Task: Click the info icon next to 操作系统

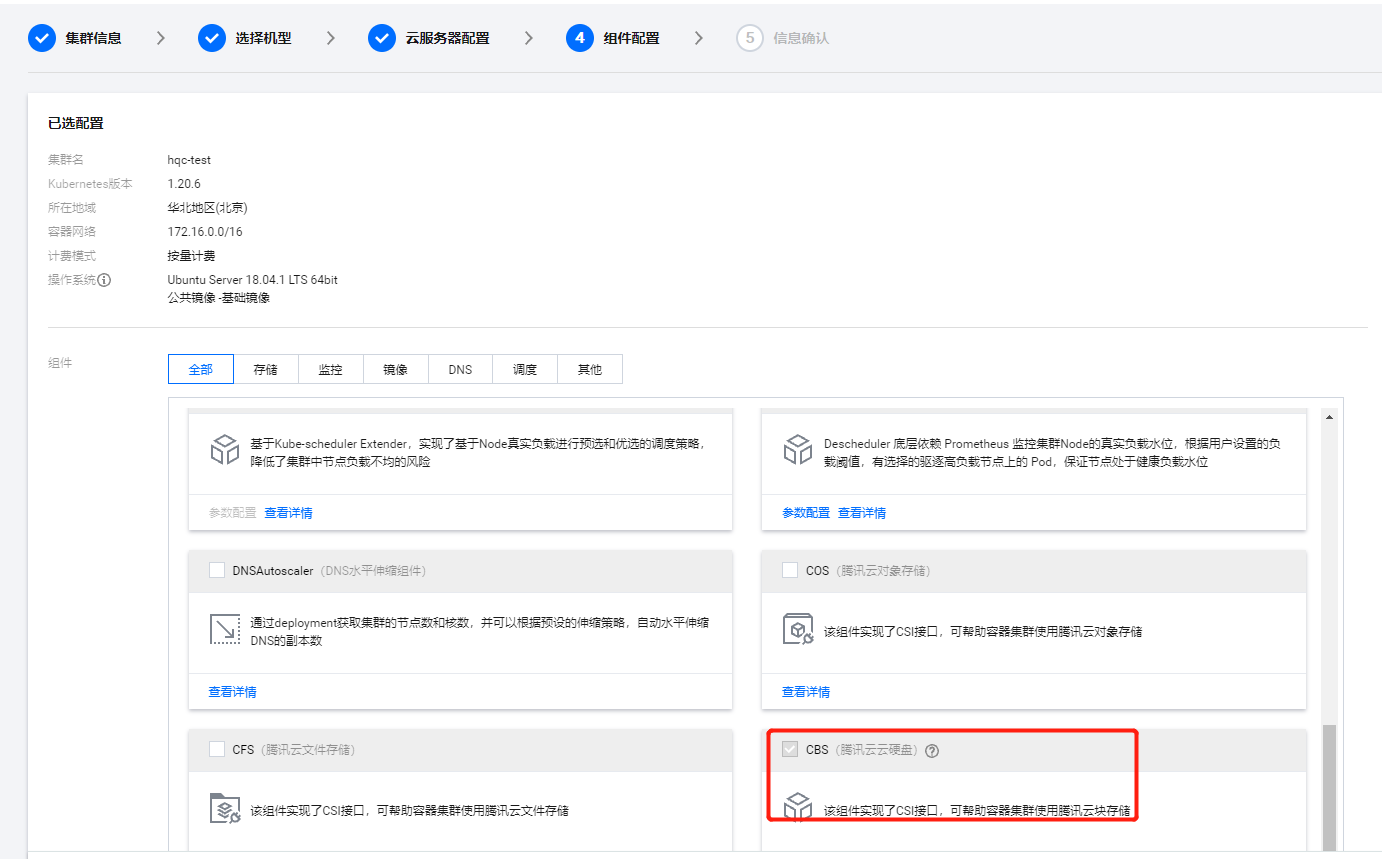Action: tap(104, 280)
